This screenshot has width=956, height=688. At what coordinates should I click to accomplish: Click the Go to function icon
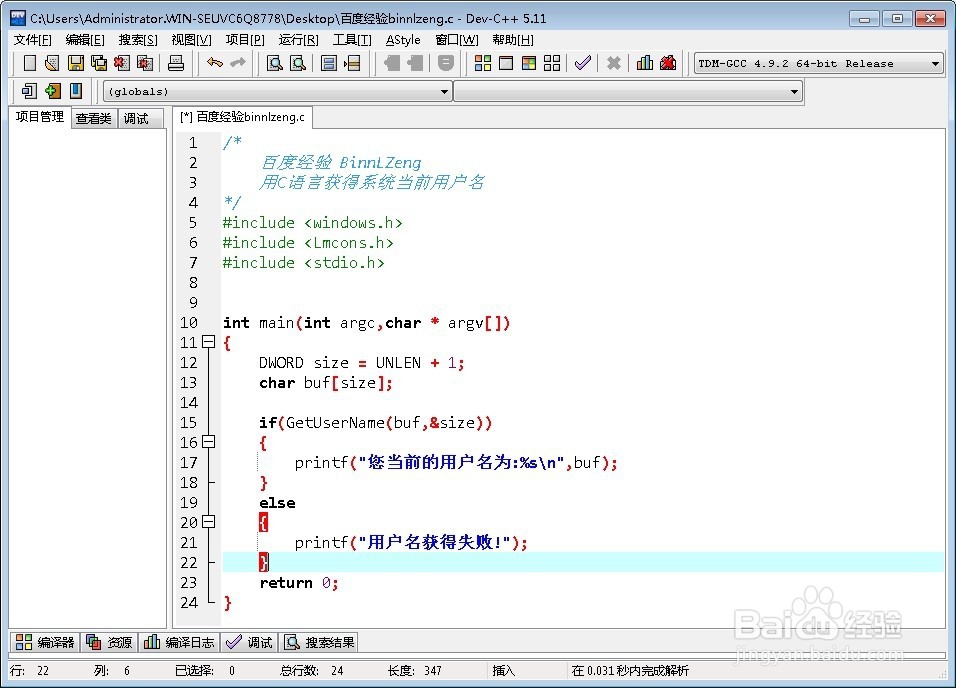click(329, 63)
